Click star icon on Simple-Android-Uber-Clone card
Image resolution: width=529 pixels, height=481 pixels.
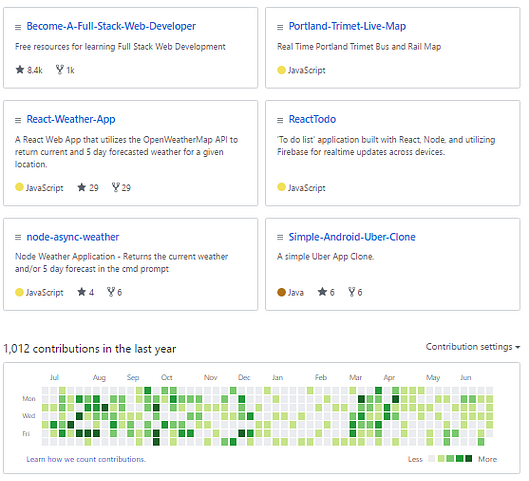coord(322,292)
